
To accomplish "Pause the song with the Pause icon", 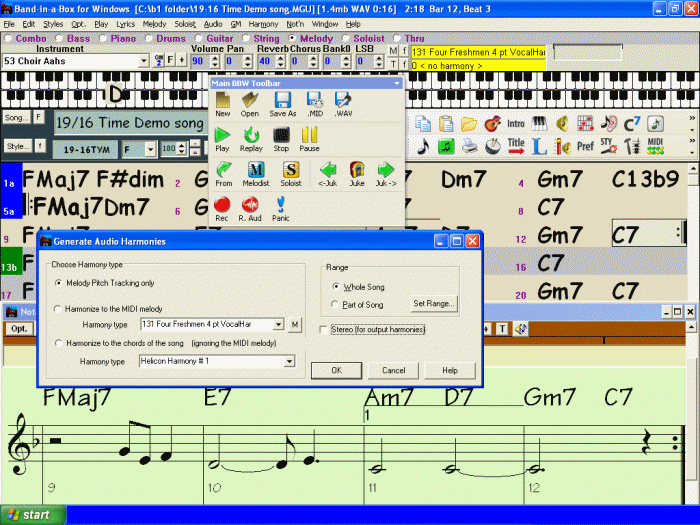I will coord(309,139).
